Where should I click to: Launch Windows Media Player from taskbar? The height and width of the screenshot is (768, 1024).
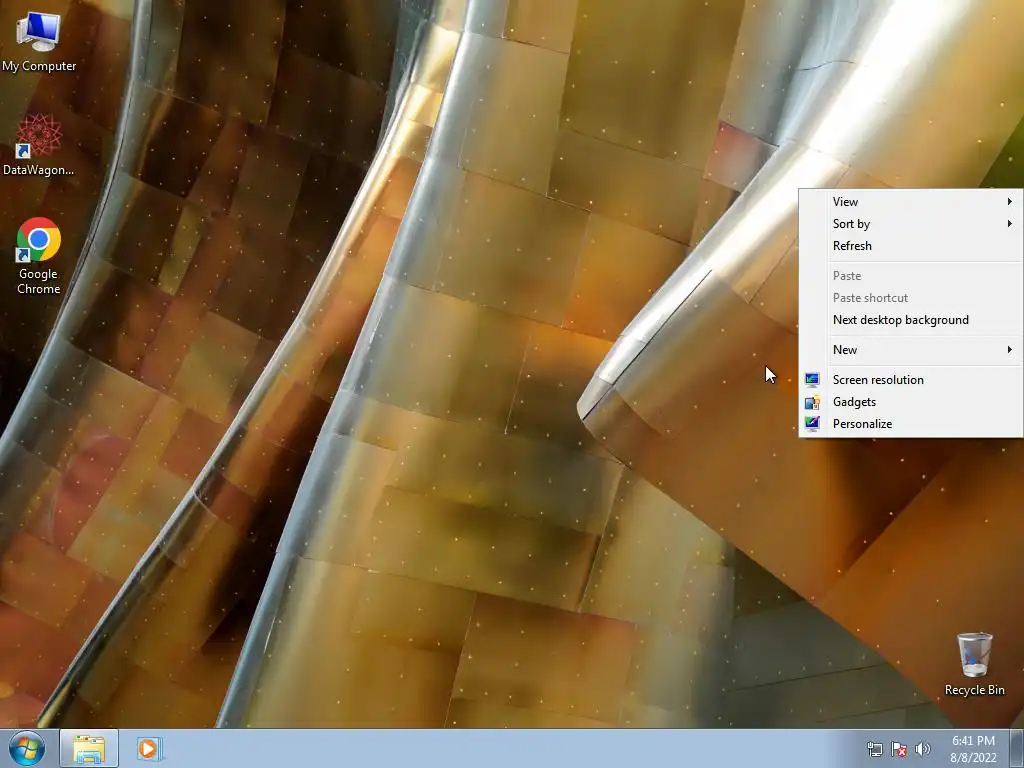[148, 748]
